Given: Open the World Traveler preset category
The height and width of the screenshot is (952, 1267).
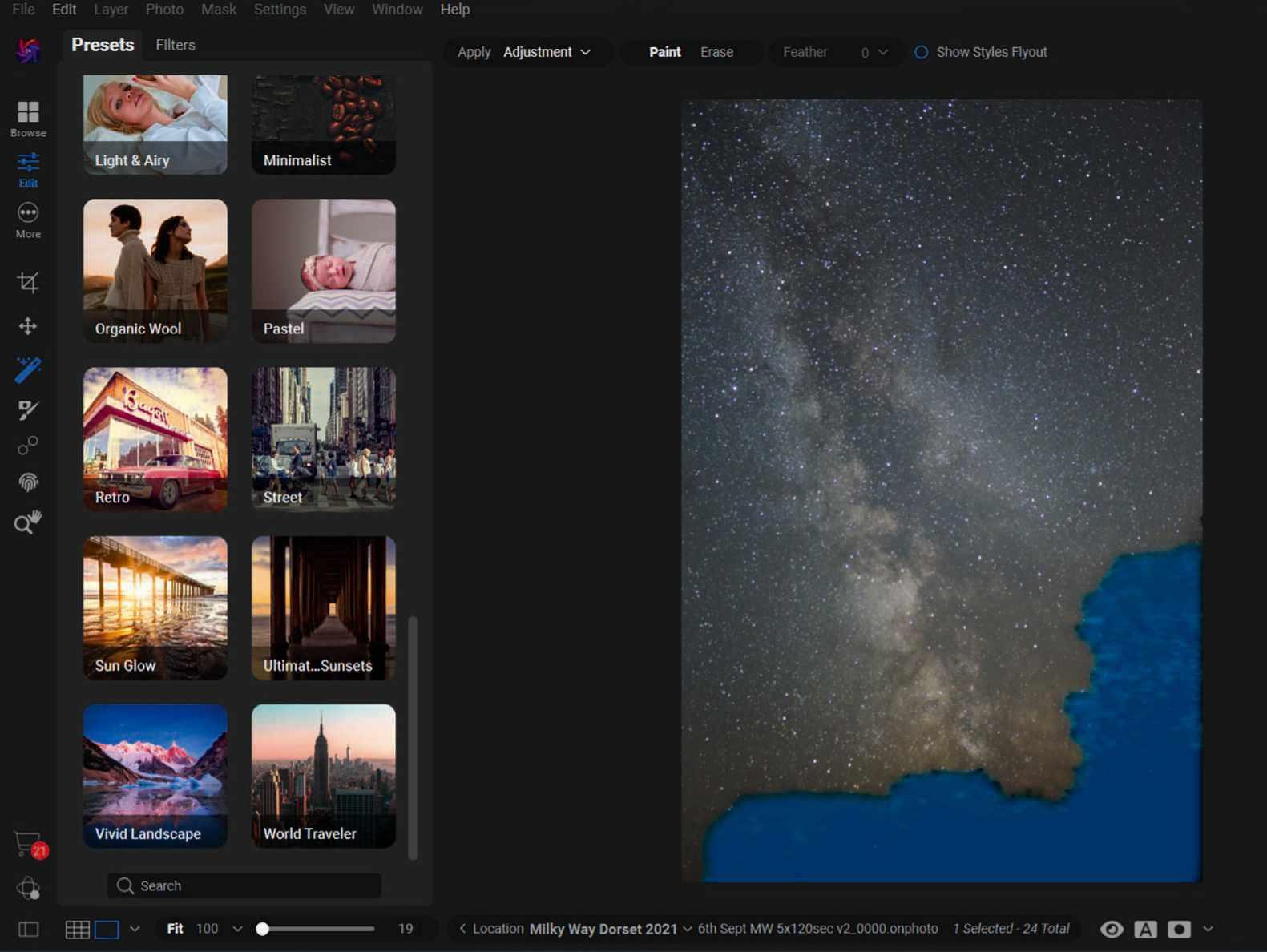Looking at the screenshot, I should pos(324,776).
